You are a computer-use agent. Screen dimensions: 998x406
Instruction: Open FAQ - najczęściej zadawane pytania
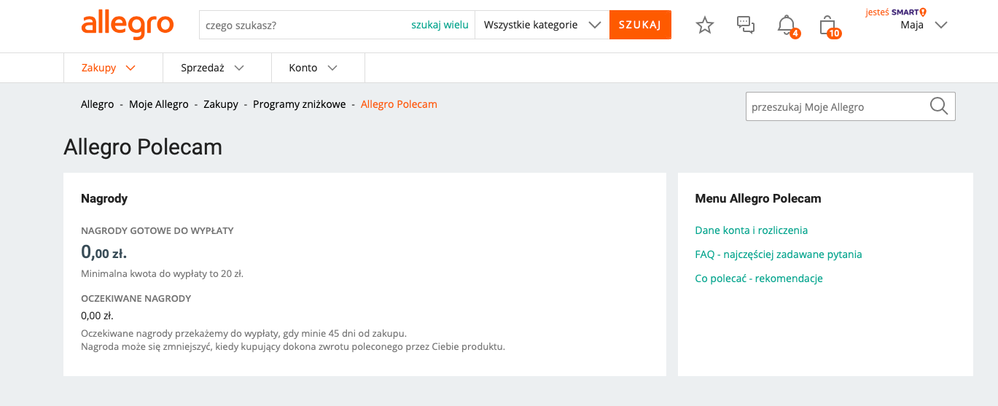tap(778, 254)
